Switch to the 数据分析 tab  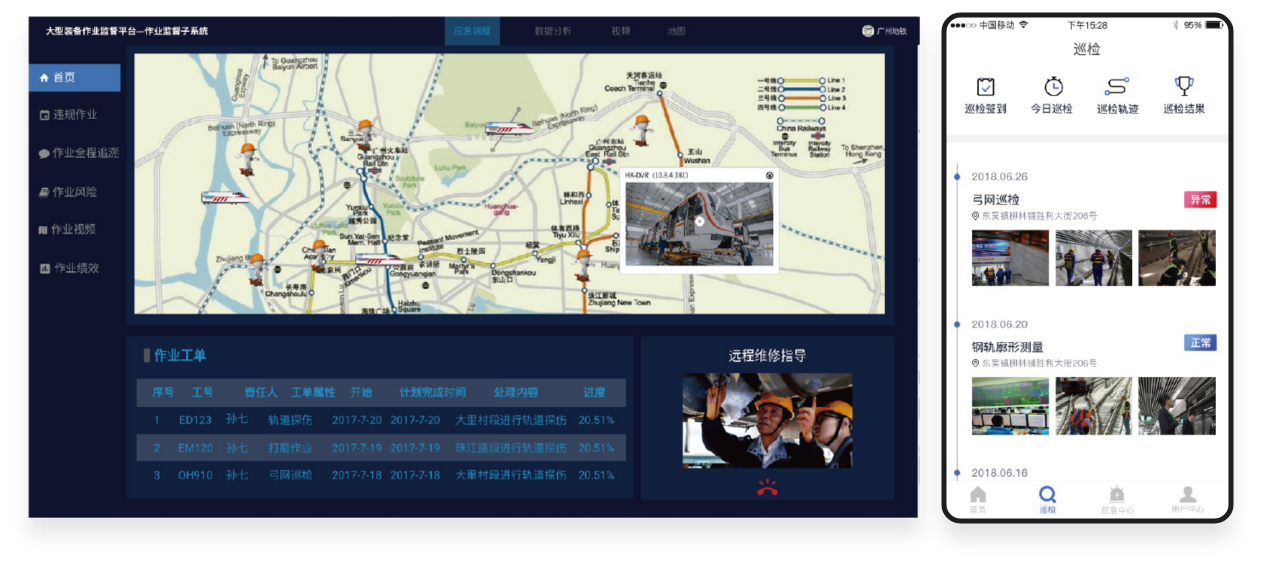point(553,31)
